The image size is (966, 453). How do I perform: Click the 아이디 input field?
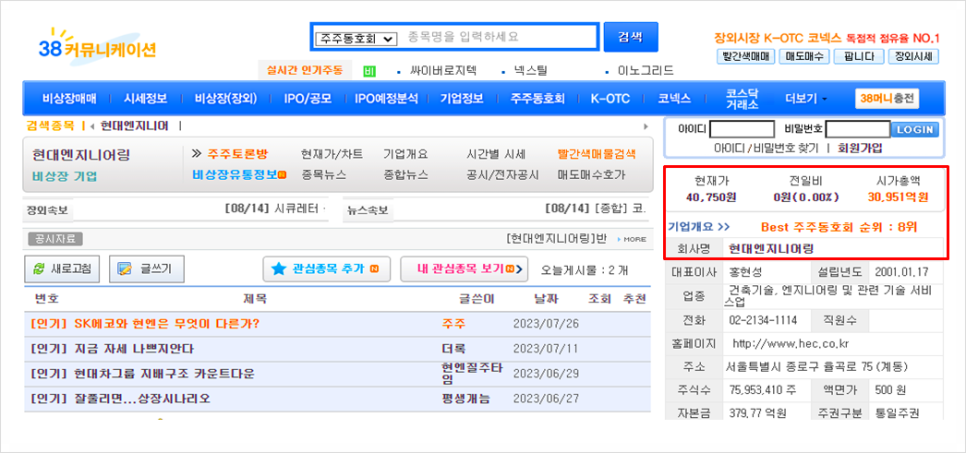[x=742, y=129]
